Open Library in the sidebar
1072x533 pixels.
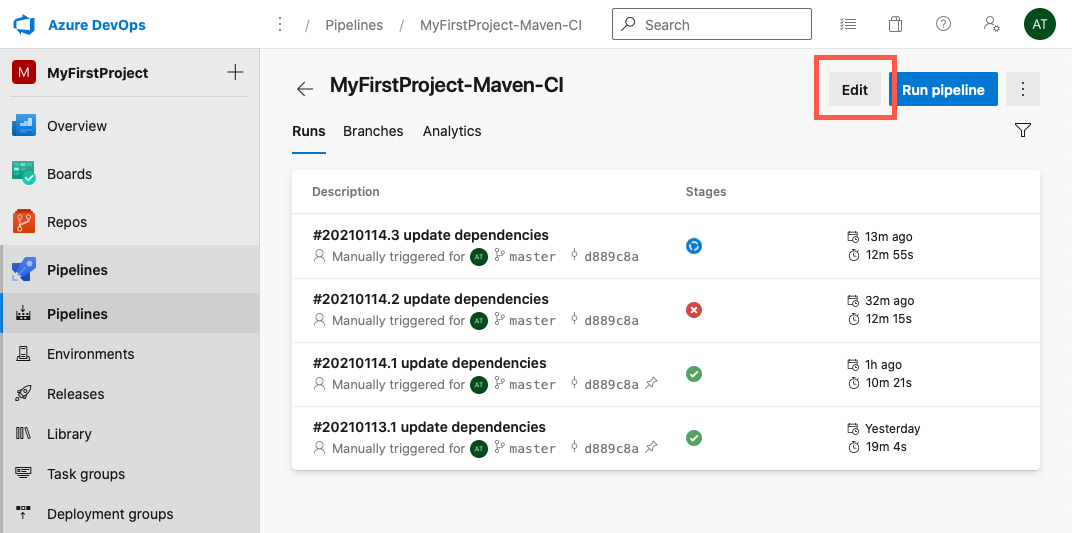pos(130,433)
